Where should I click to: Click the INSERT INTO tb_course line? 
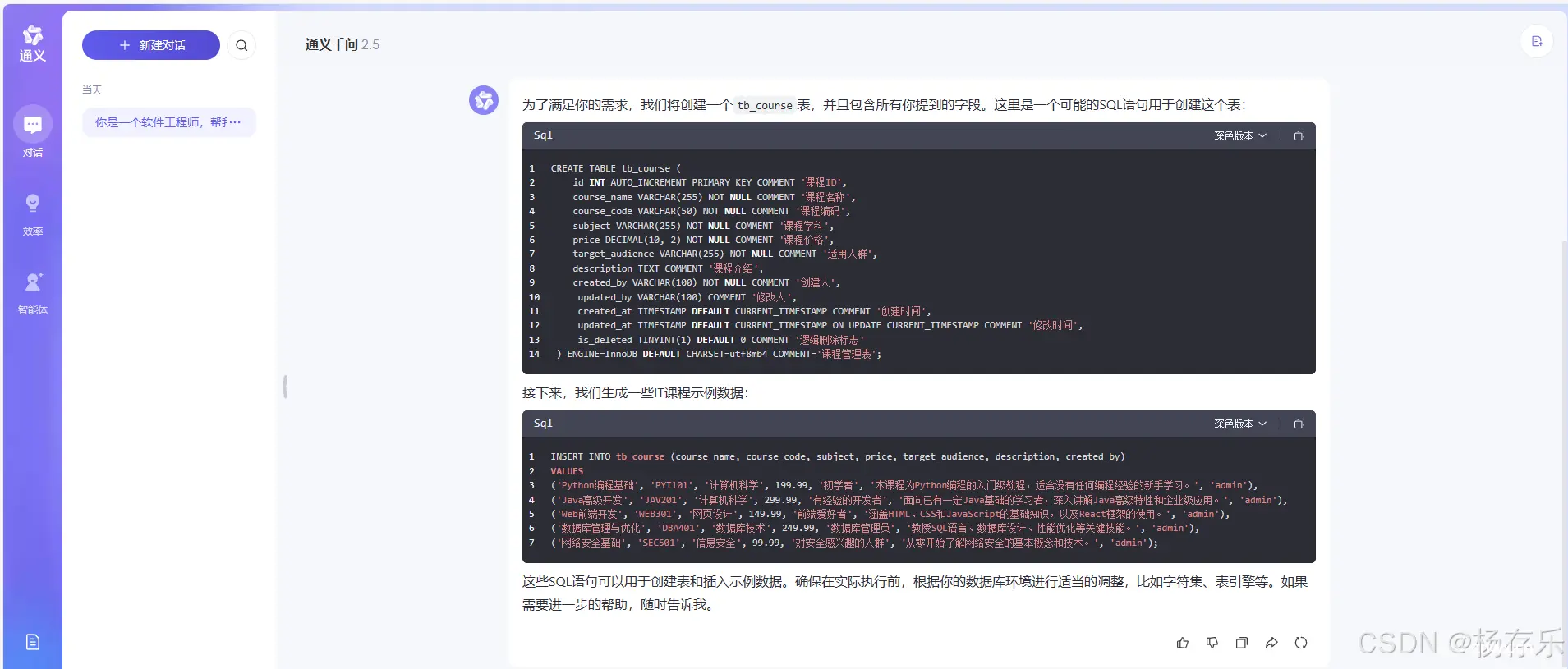(838, 456)
